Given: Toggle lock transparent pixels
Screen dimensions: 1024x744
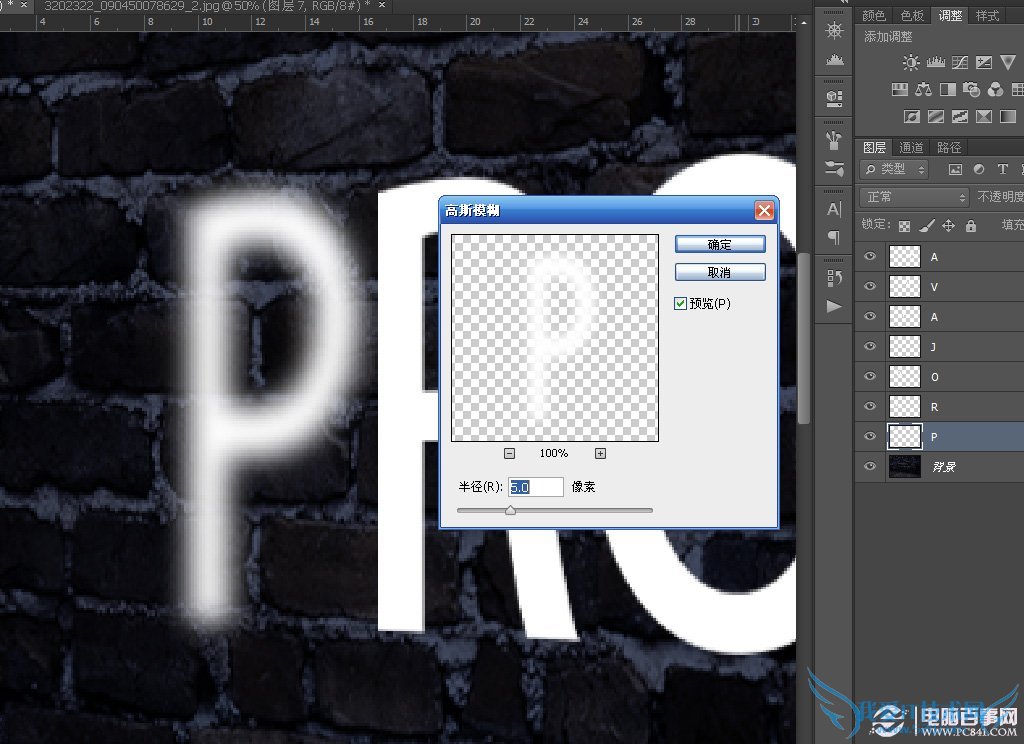Looking at the screenshot, I should click(x=904, y=226).
